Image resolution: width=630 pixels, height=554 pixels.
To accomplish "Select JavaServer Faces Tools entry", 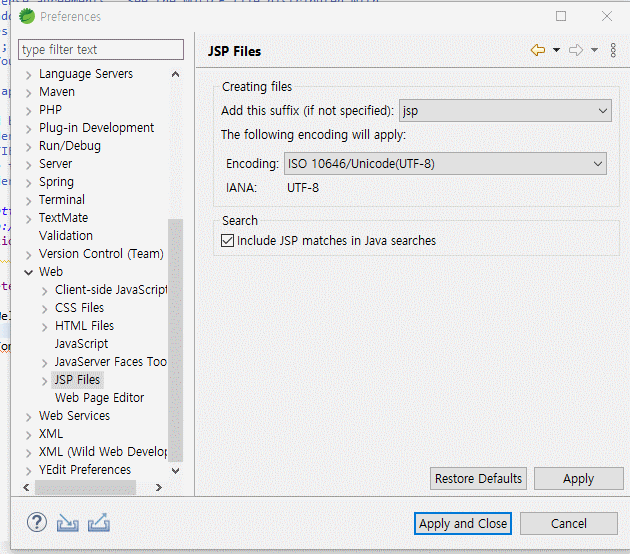I will [111, 362].
